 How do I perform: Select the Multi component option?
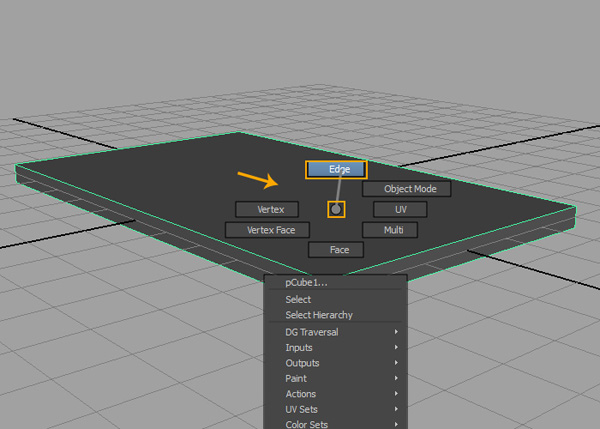point(389,230)
